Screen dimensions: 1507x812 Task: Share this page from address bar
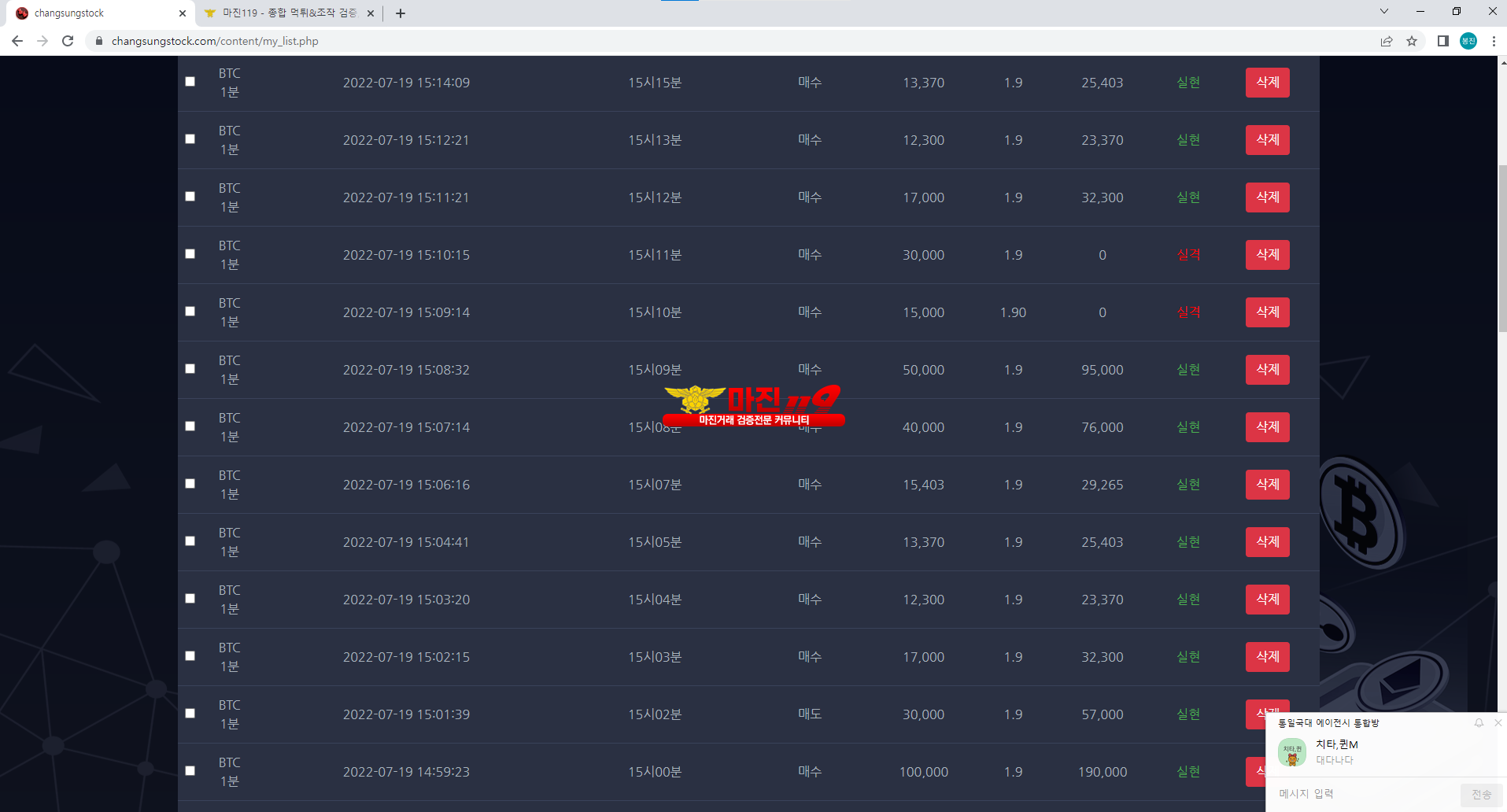click(x=1387, y=41)
